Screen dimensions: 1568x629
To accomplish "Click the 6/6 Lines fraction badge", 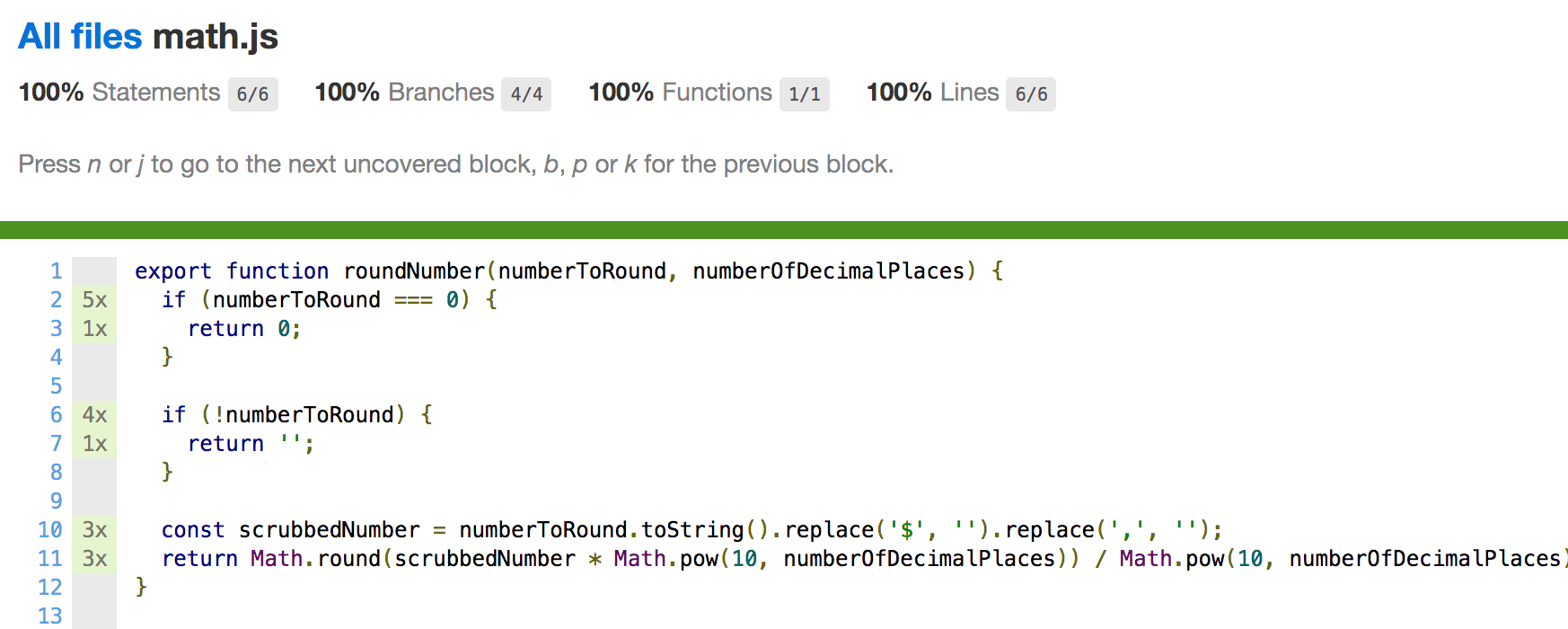I will point(1030,94).
